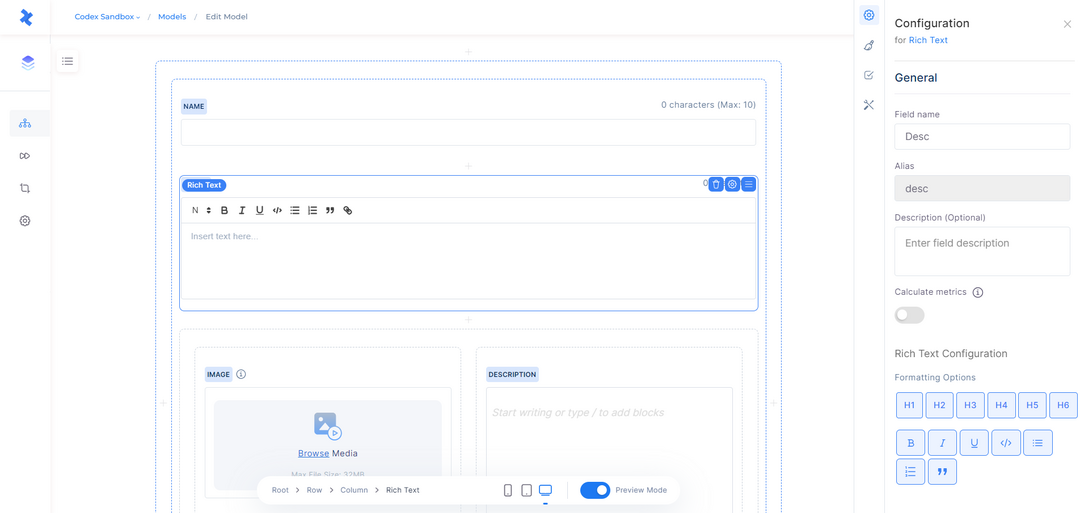The image size is (1080, 513).
Task: Toggle H5 formatting option
Action: click(x=1032, y=406)
